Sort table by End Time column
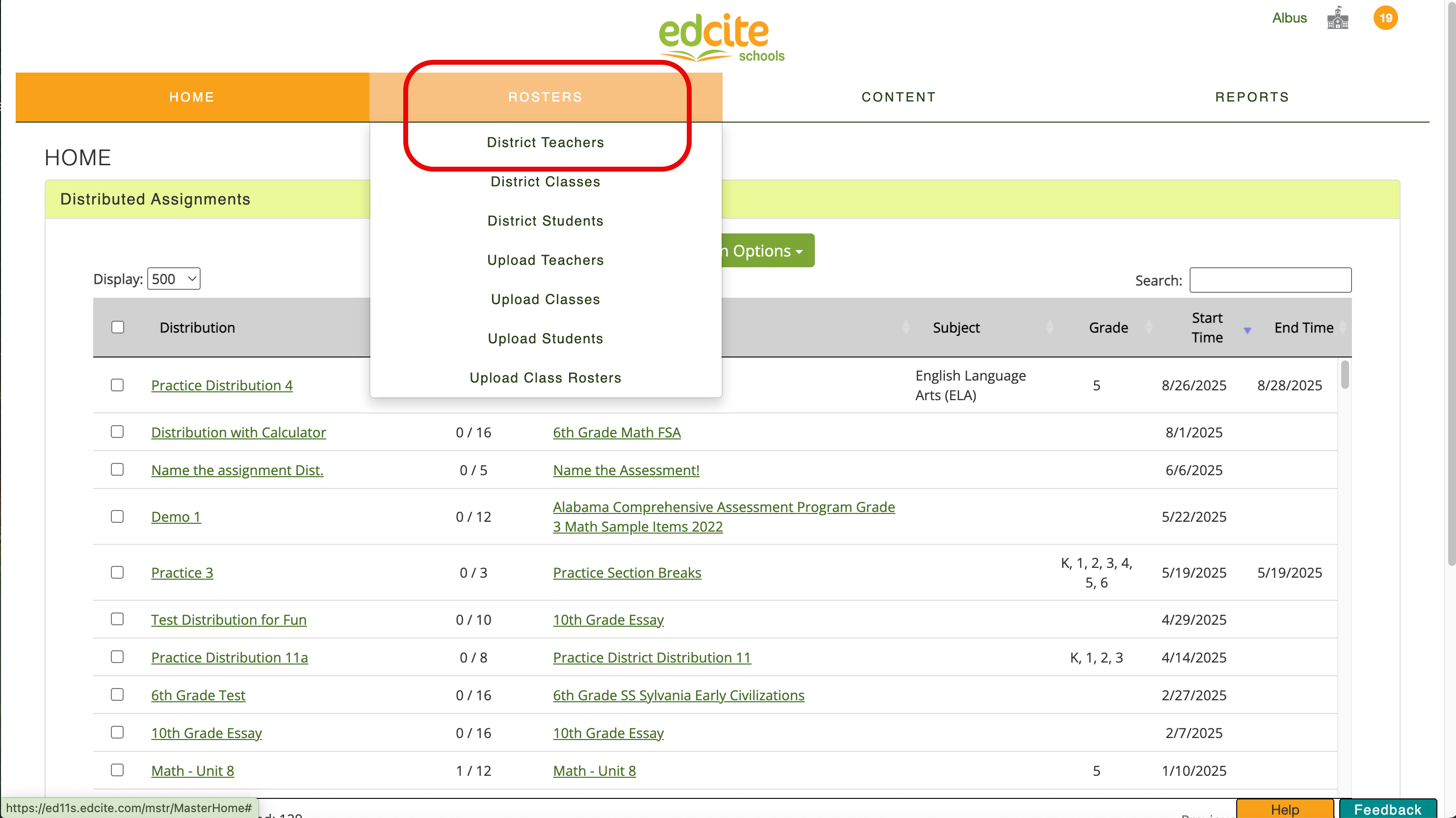The image size is (1456, 818). 1303,328
